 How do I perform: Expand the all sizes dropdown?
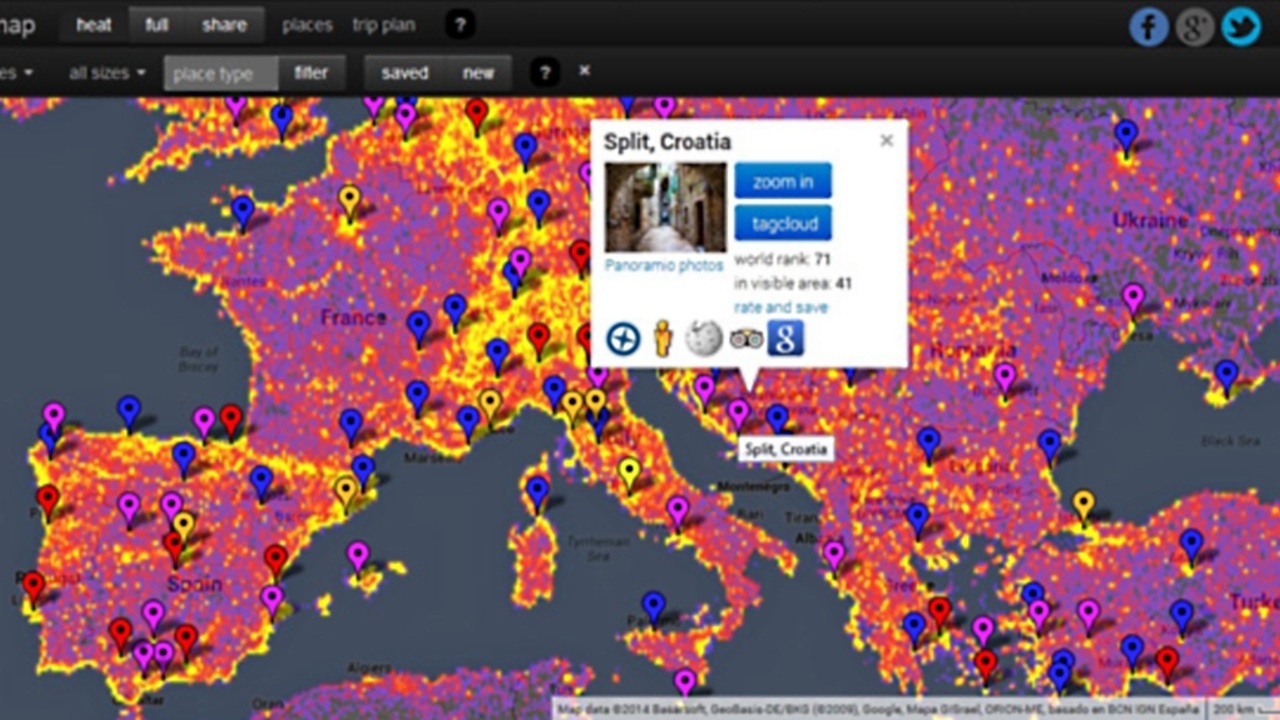click(x=107, y=73)
